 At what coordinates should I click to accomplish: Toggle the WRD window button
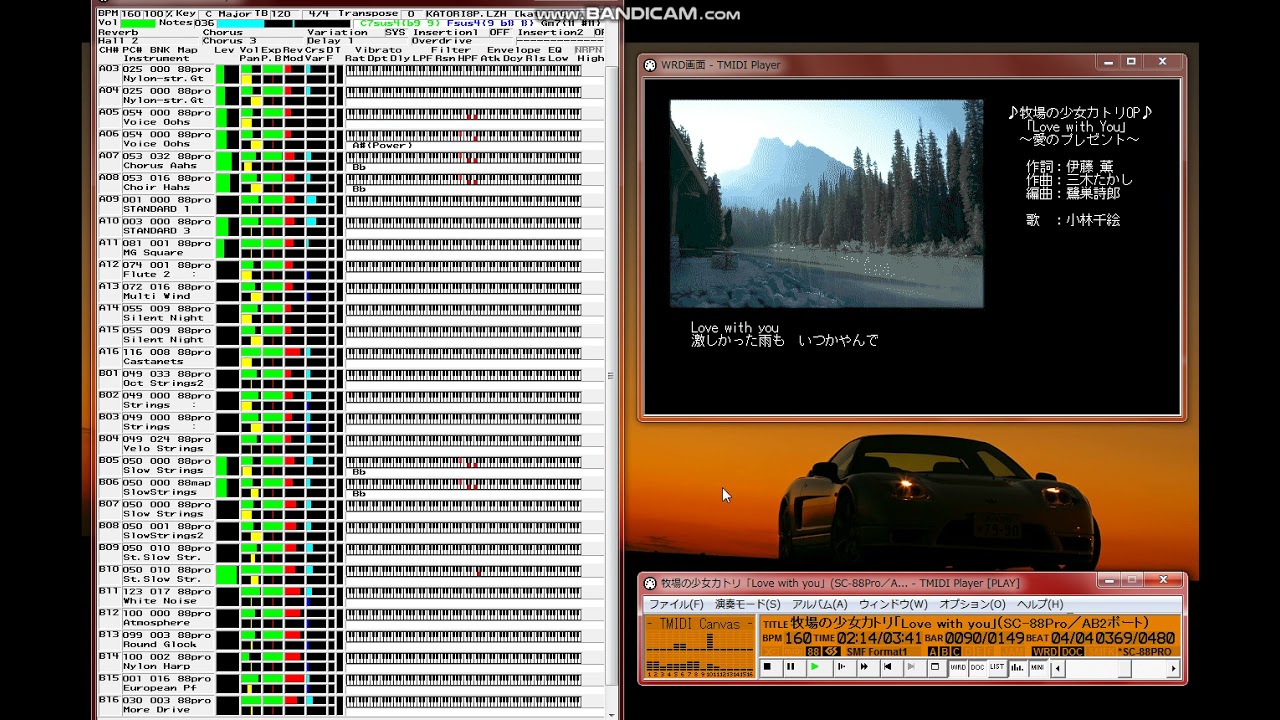957,667
